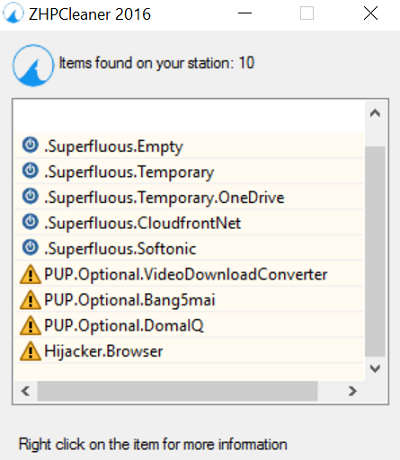Image resolution: width=400 pixels, height=460 pixels.
Task: Select the .Superfluous.Softonic entry
Action: [x=189, y=248]
